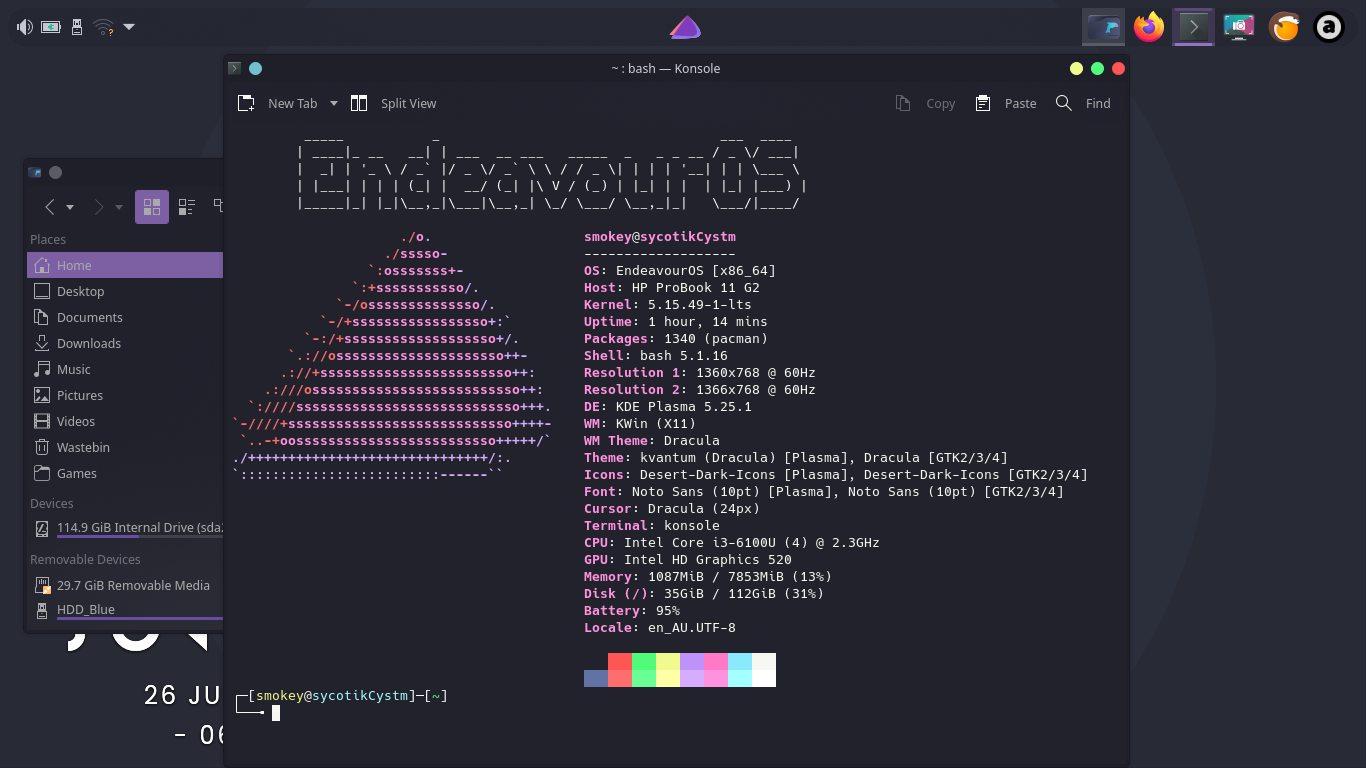1366x768 pixels.
Task: Click the 'Battery: 95%' line in terminal
Action: point(632,611)
